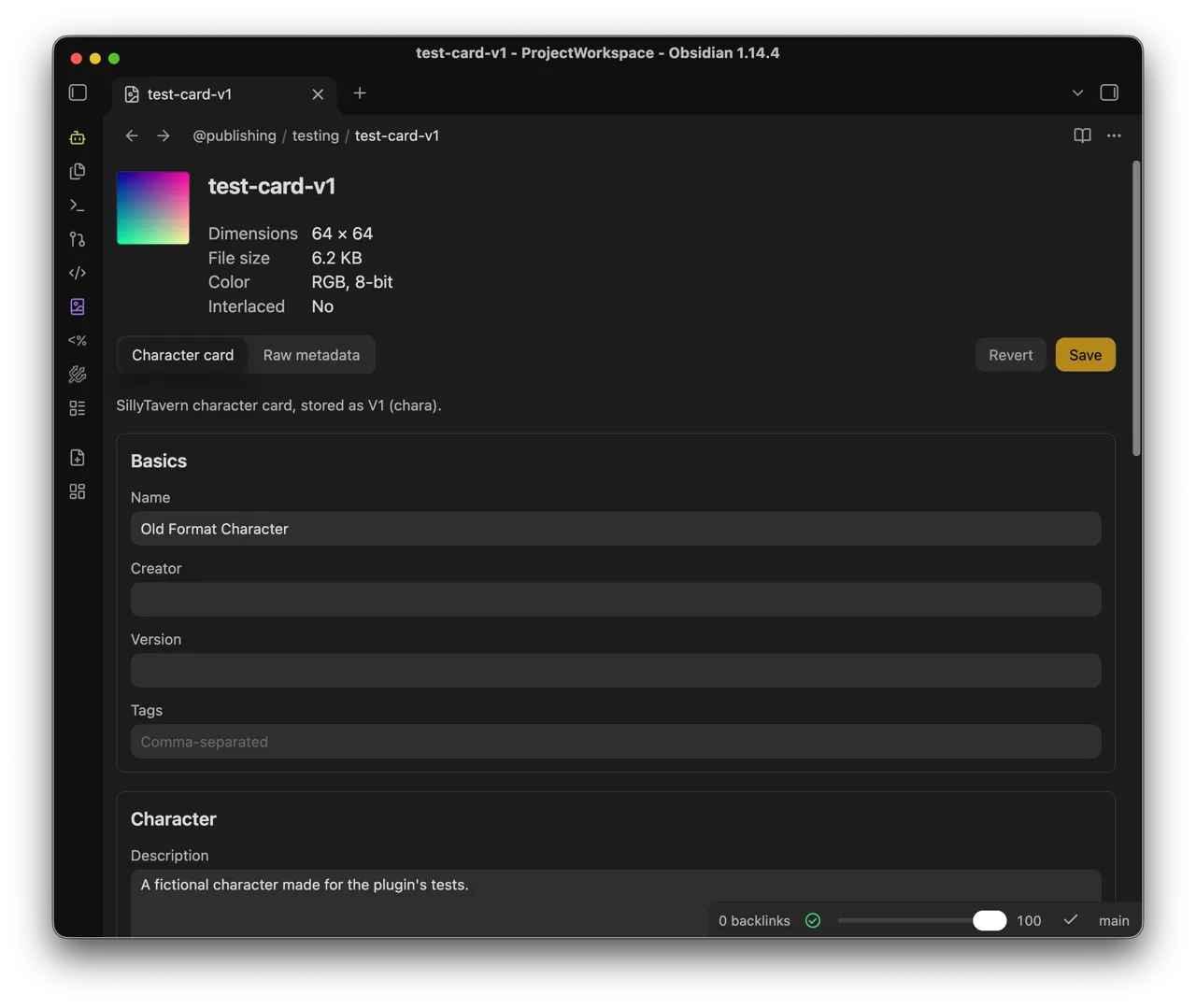Screen dimensions: 1196x1008
Task: Open the code brackets ribbon icon
Action: (x=78, y=273)
